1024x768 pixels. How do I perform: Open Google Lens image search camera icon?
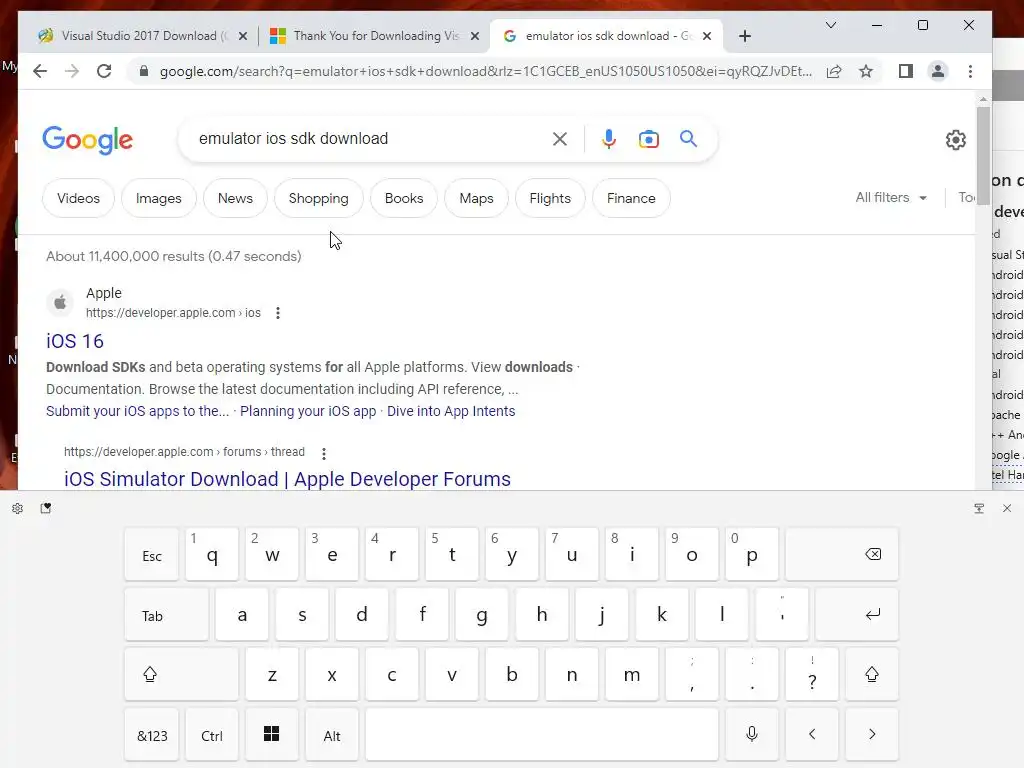click(648, 139)
